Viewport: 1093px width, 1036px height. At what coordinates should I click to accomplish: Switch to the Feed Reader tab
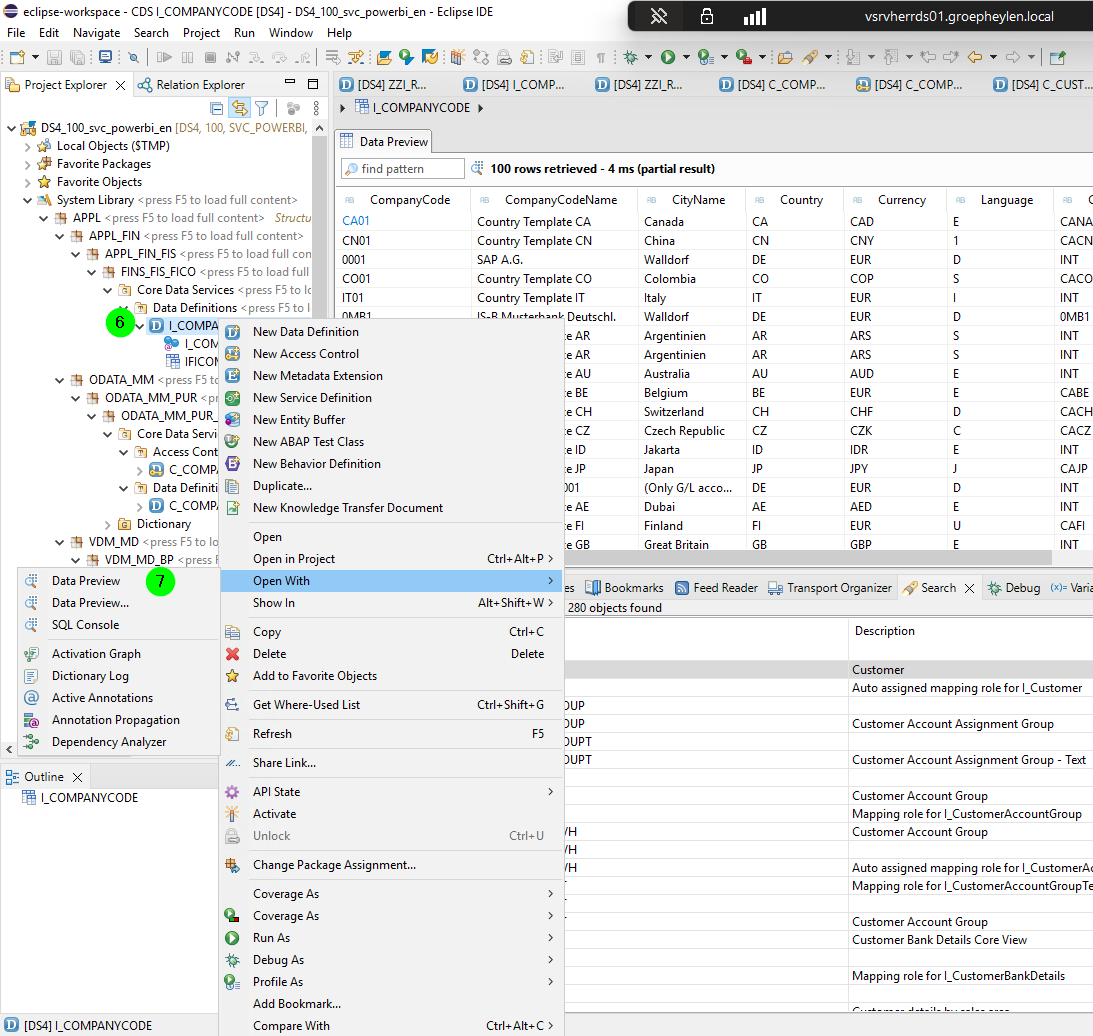click(717, 588)
